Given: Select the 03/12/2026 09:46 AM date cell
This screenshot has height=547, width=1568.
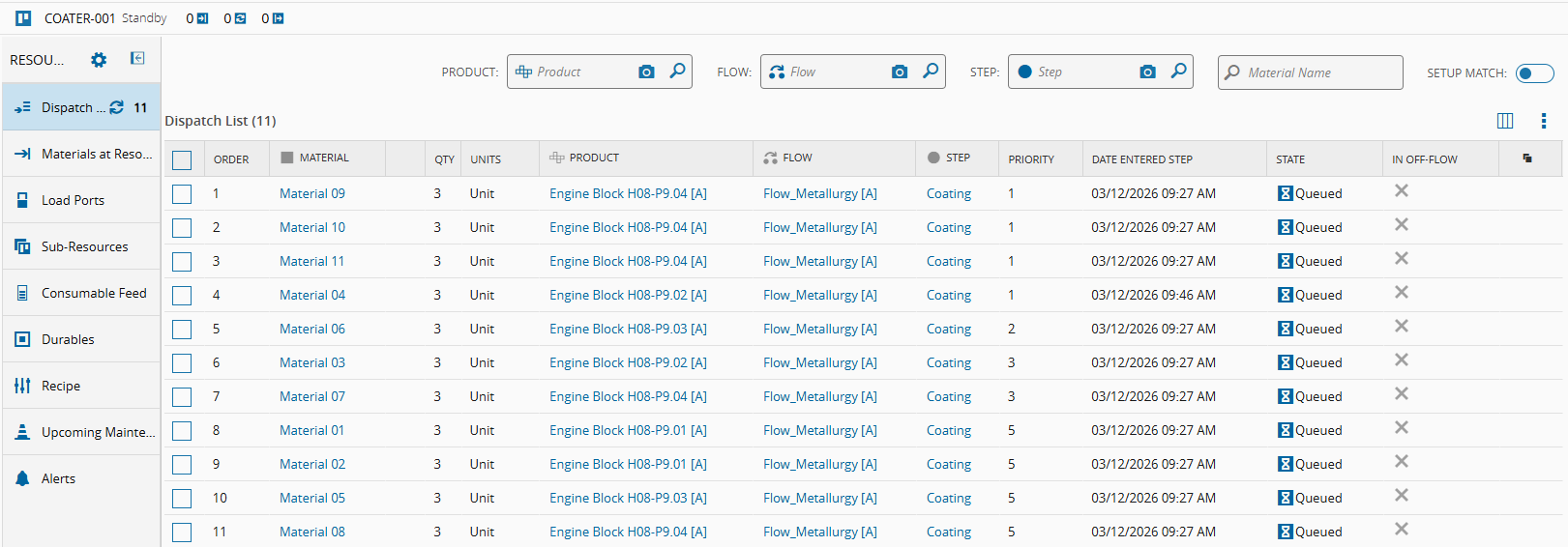Looking at the screenshot, I should [1154, 295].
